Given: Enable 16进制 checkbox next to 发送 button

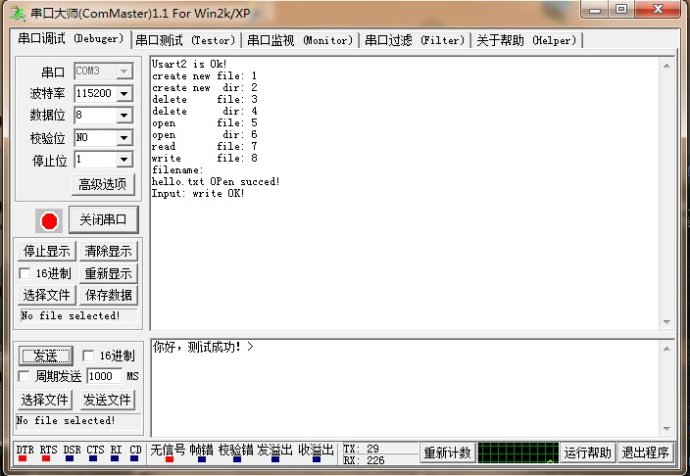Looking at the screenshot, I should 88,356.
